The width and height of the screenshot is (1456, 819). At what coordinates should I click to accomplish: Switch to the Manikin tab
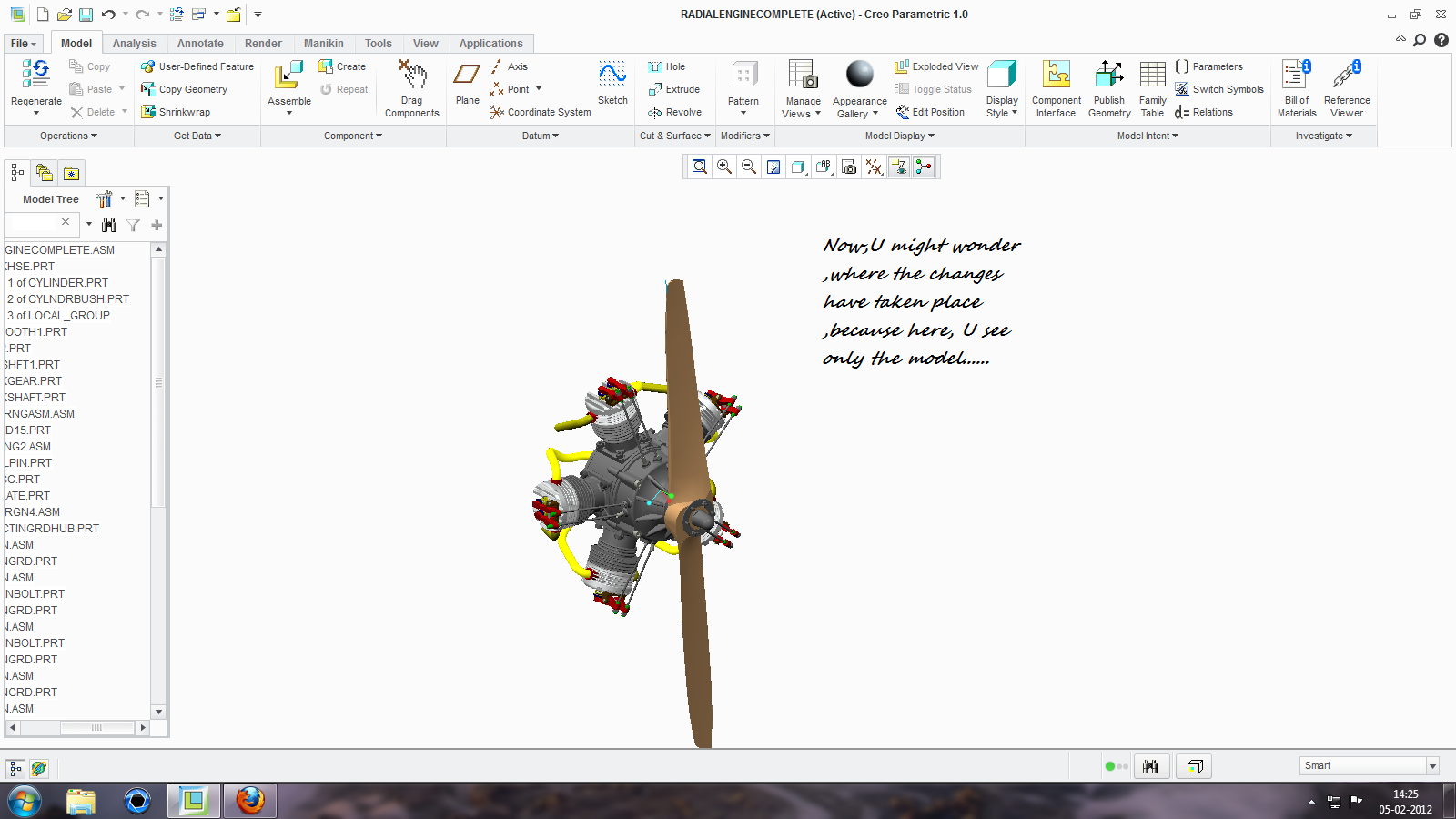point(324,44)
